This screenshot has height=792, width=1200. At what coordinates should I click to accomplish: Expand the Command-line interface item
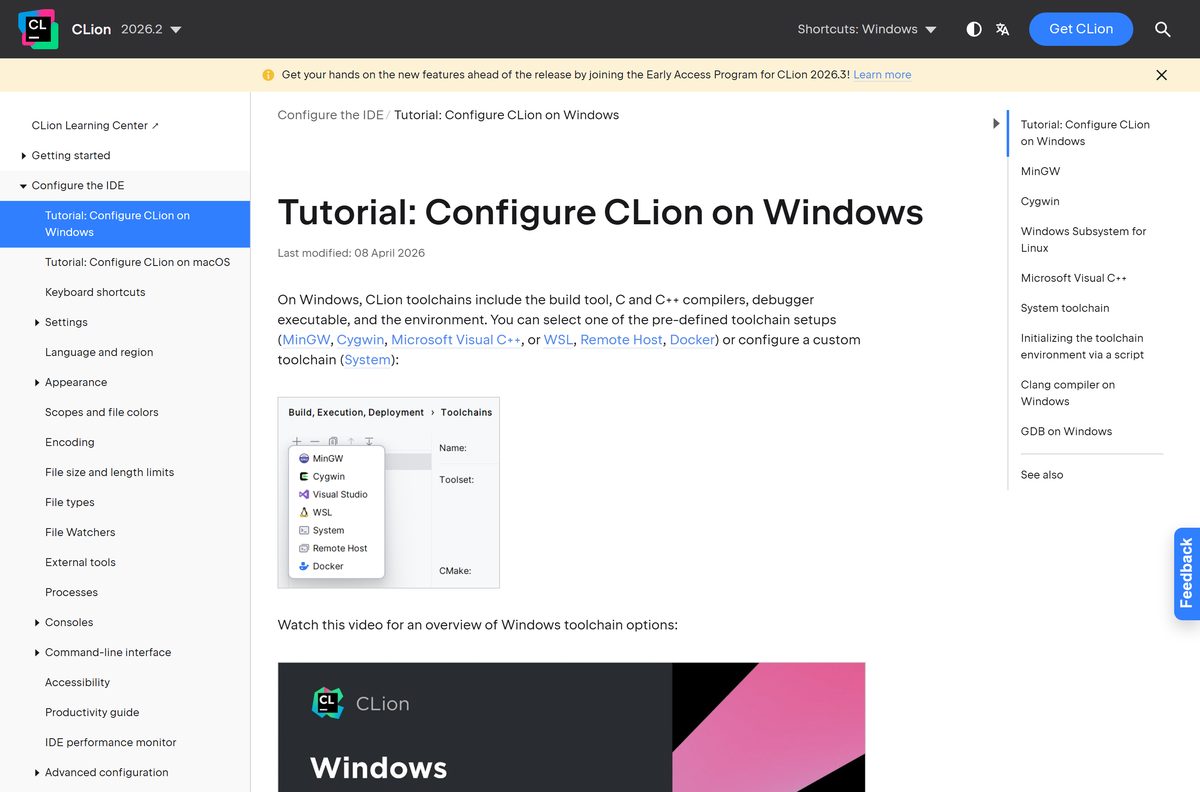pos(37,652)
